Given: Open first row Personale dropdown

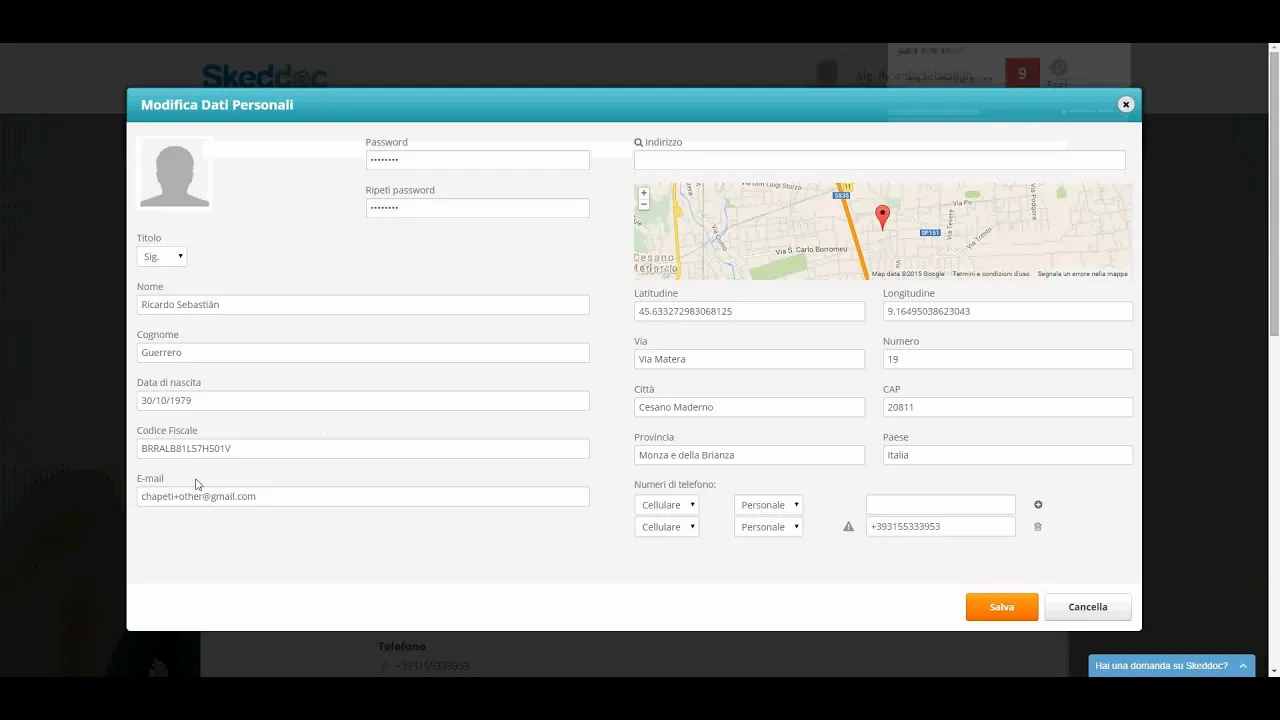Looking at the screenshot, I should point(768,505).
